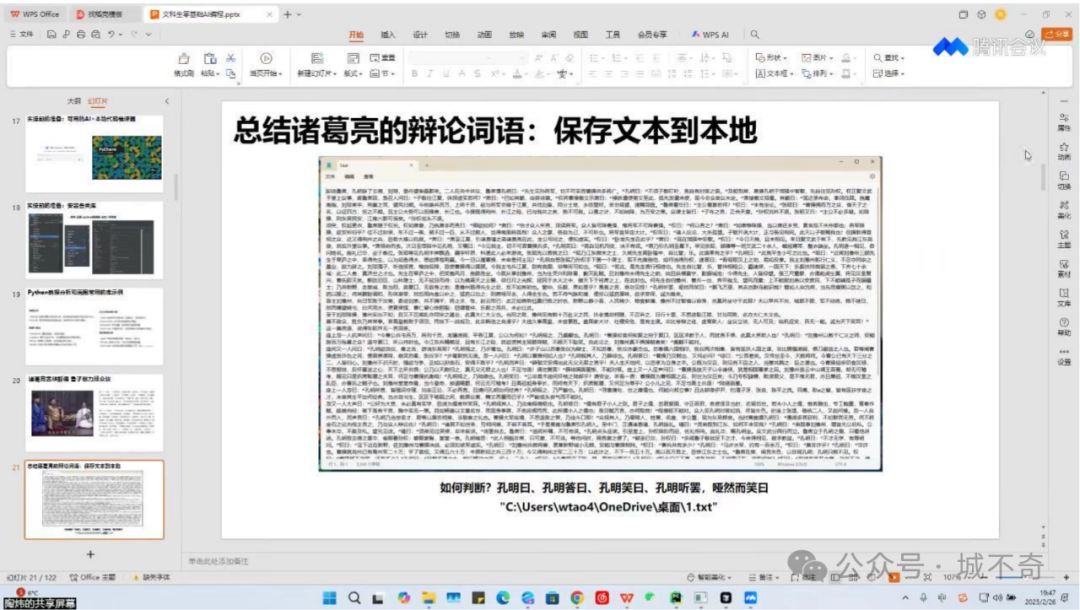1080x610 pixels.
Task: Toggle Bold formatting
Action: [x=415, y=74]
